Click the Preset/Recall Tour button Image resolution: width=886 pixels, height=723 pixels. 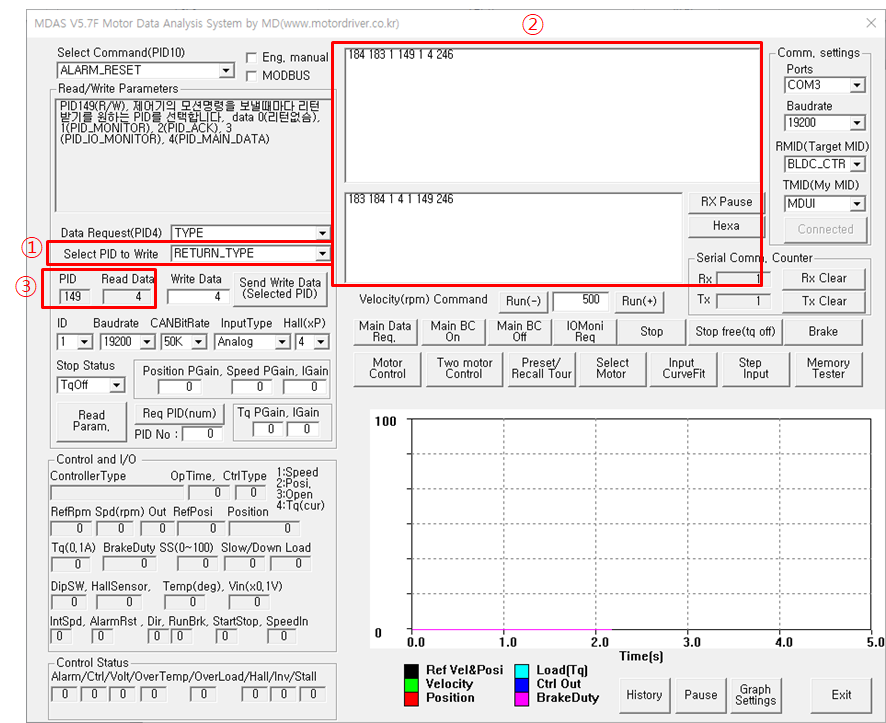point(541,369)
